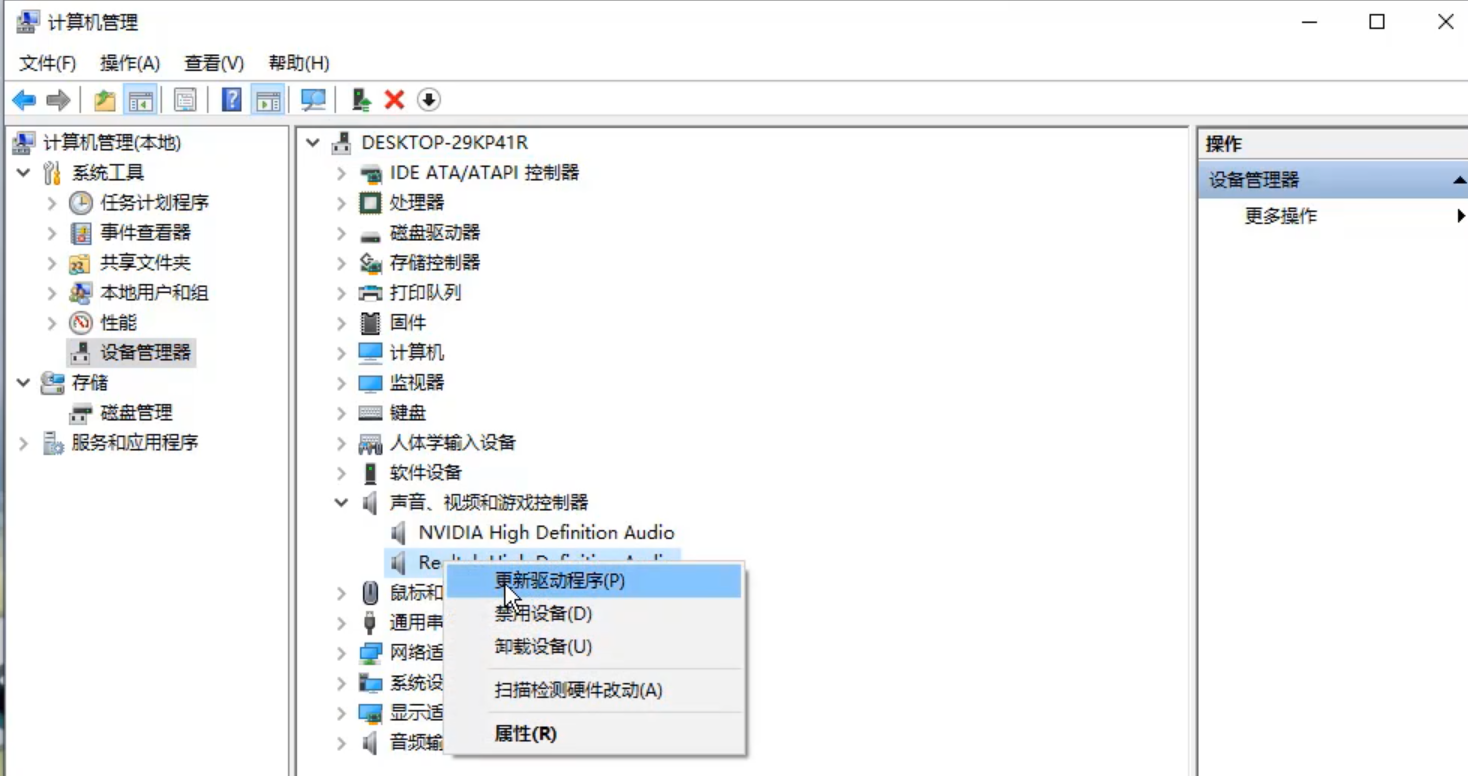Open the 更多操作 submenu arrow
Viewport: 1468px width, 776px height.
pos(1461,216)
